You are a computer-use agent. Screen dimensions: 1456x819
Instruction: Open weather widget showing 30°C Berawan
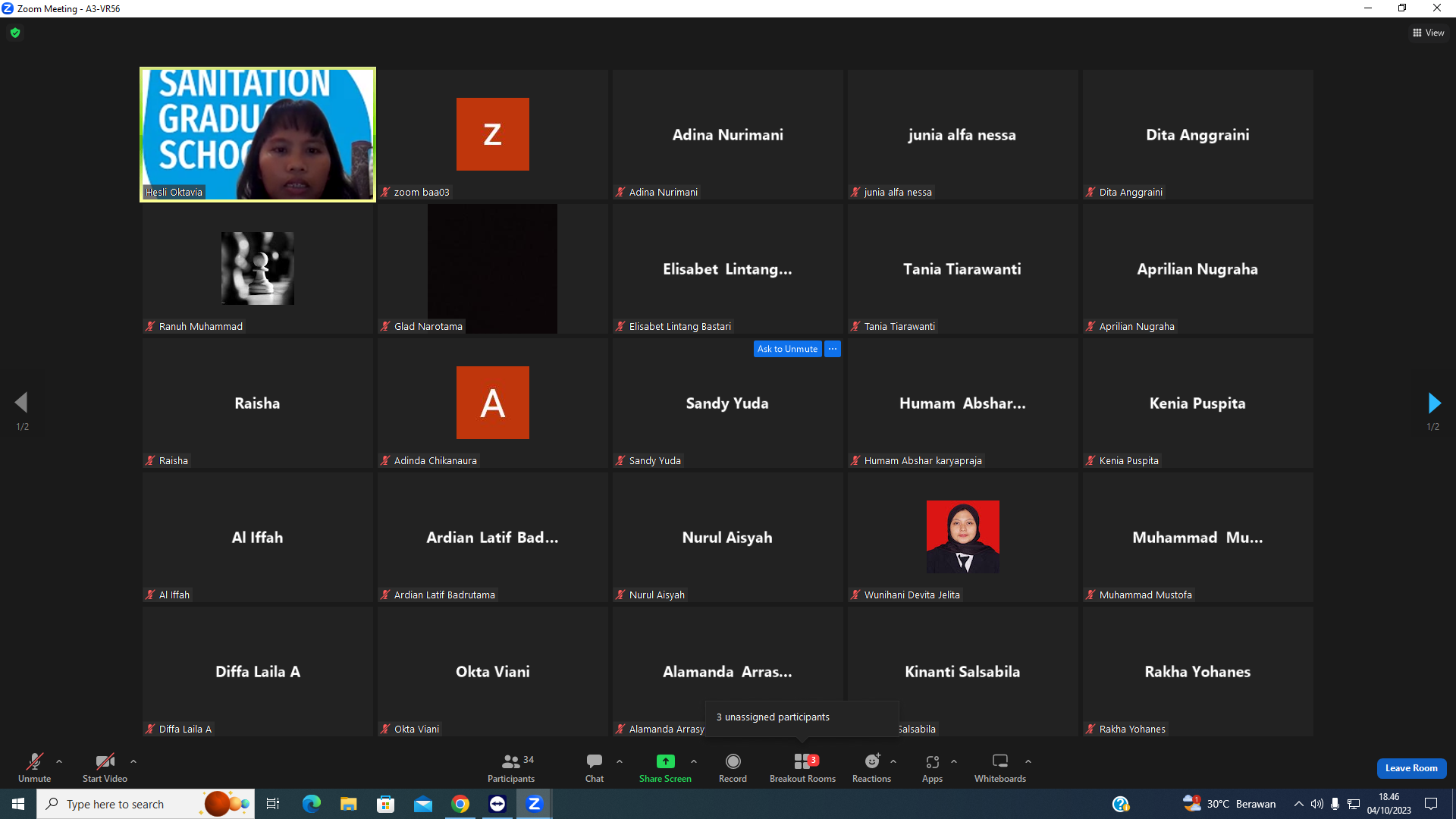pos(1230,804)
